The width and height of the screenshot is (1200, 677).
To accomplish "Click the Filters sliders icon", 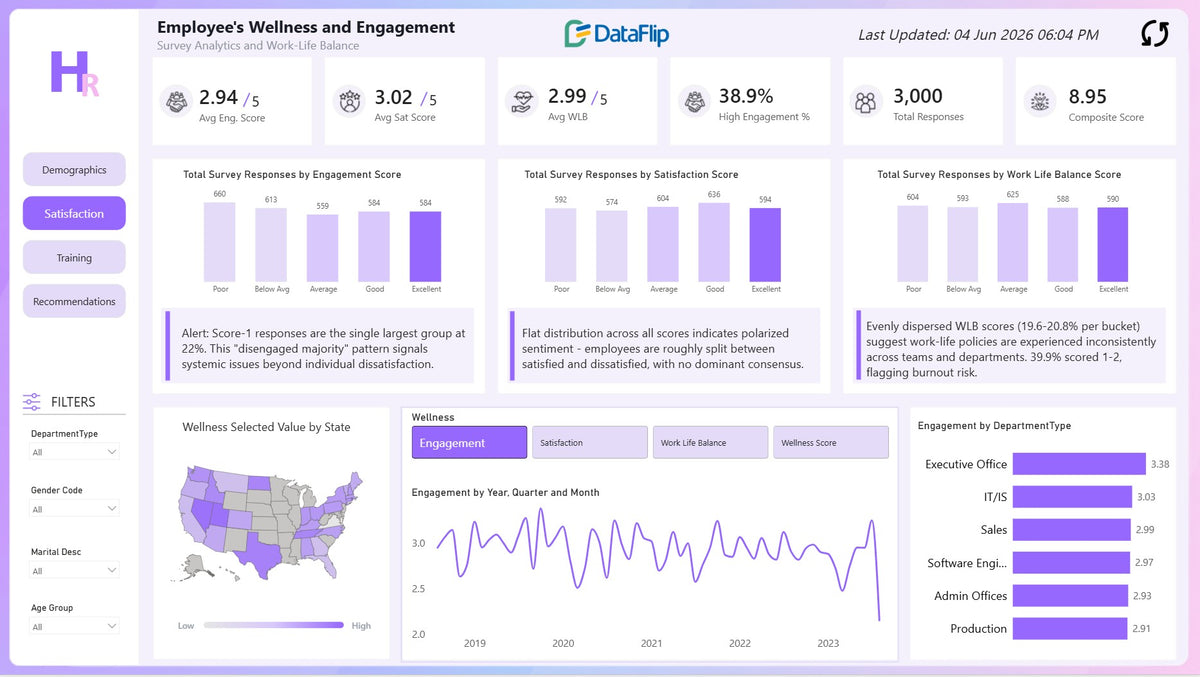I will click(x=32, y=402).
